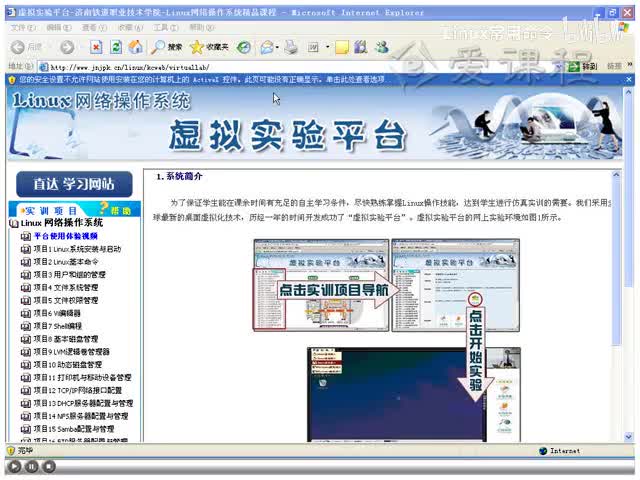This screenshot has height=480, width=640.
Task: Click the video Stop button
Action: click(x=49, y=467)
